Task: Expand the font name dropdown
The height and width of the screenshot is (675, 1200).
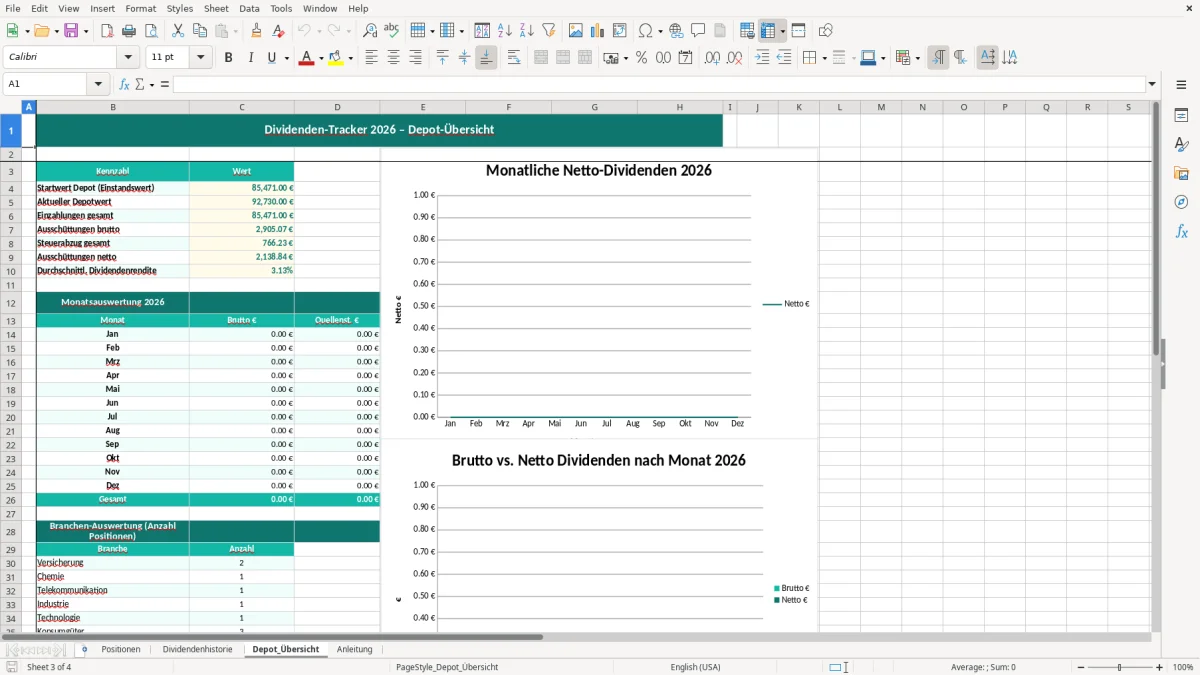Action: (x=126, y=58)
